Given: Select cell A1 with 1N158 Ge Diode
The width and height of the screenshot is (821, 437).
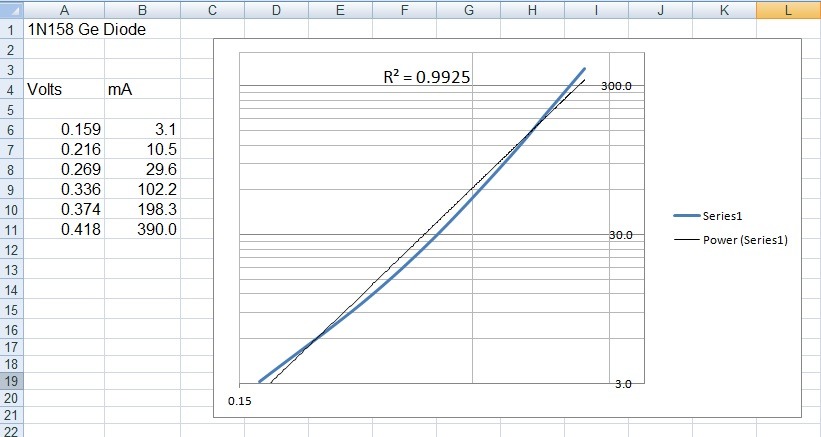Looking at the screenshot, I should click(x=64, y=29).
